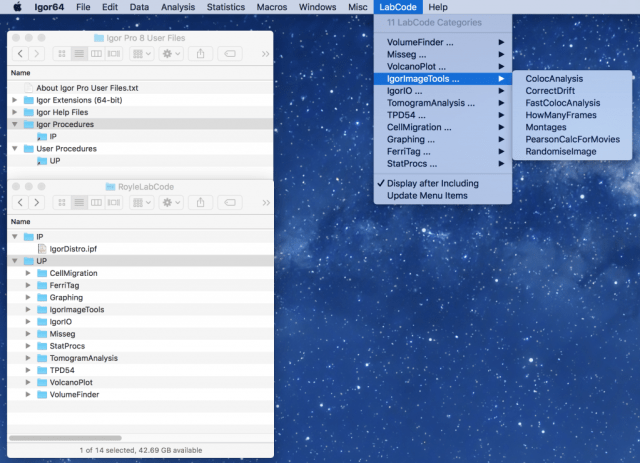Collapse Igor Procedures folder
The width and height of the screenshot is (640, 463).
click(x=15, y=124)
